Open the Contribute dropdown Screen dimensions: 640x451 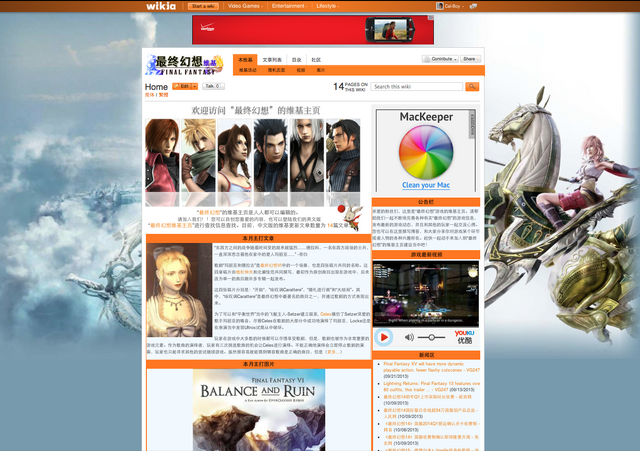coord(440,59)
